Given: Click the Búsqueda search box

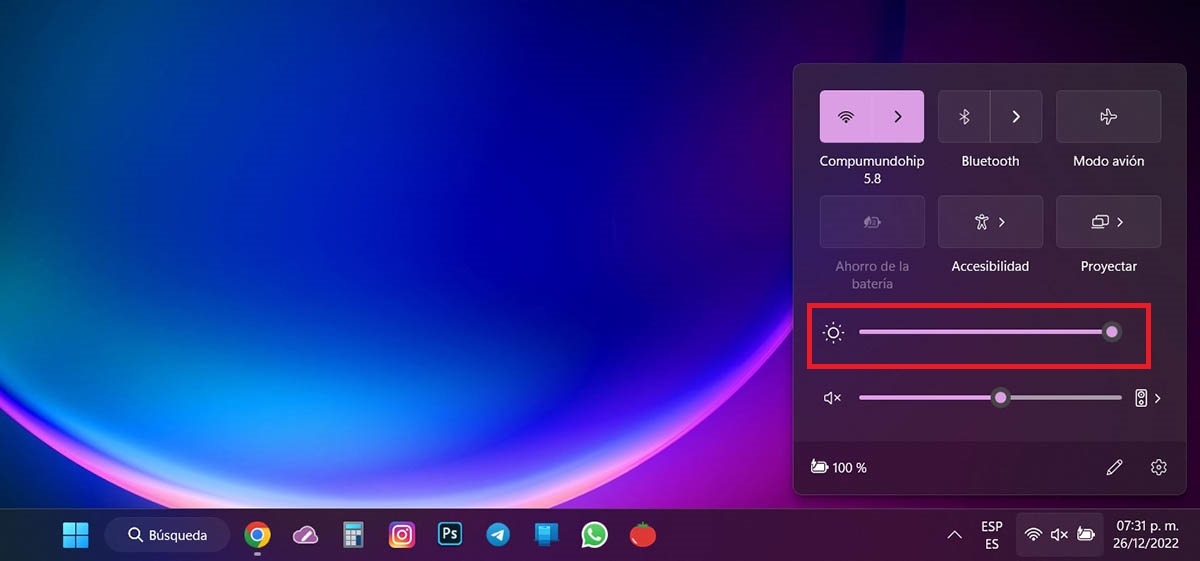Looking at the screenshot, I should pos(167,535).
